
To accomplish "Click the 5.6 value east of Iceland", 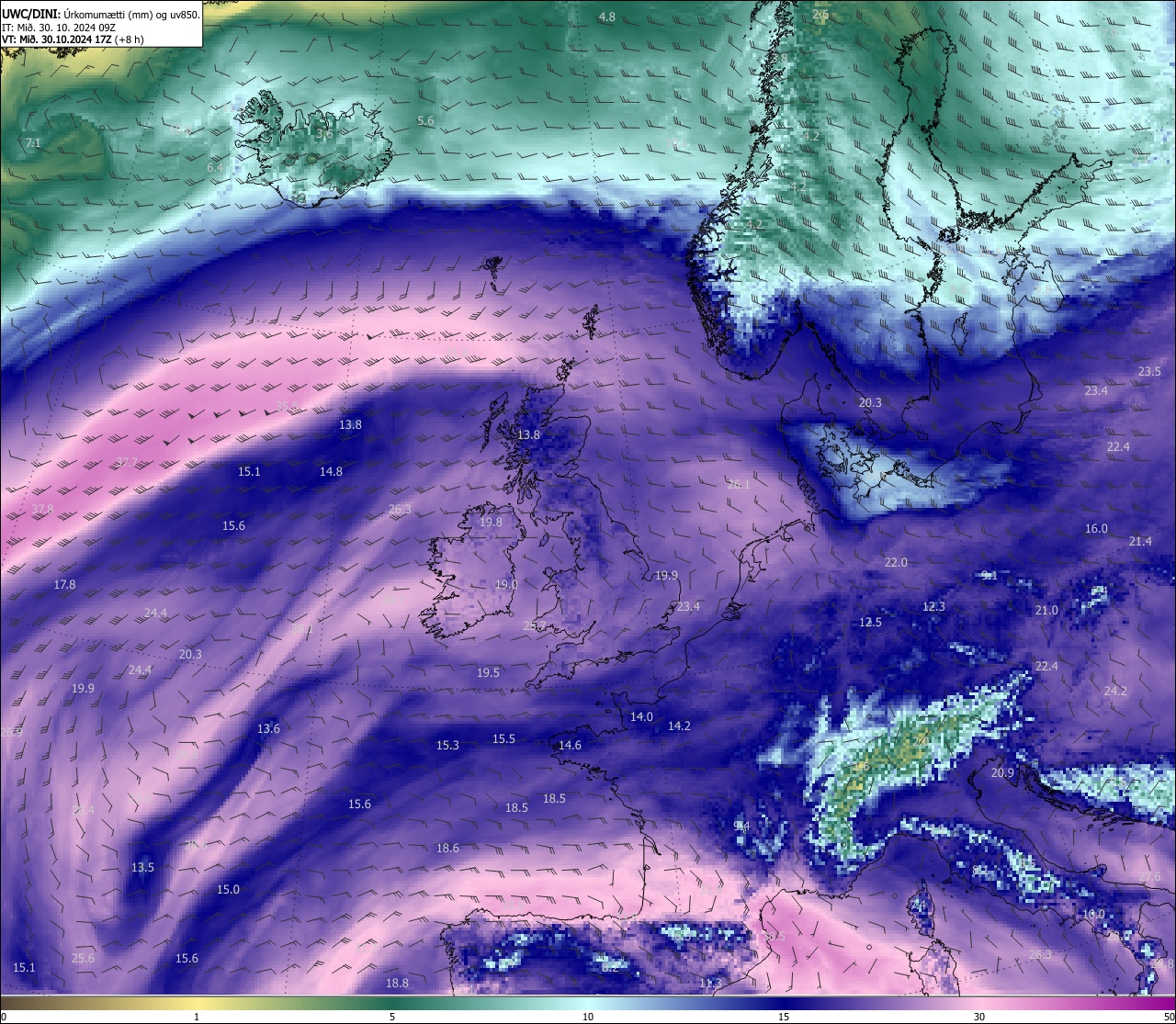I will point(425,121).
